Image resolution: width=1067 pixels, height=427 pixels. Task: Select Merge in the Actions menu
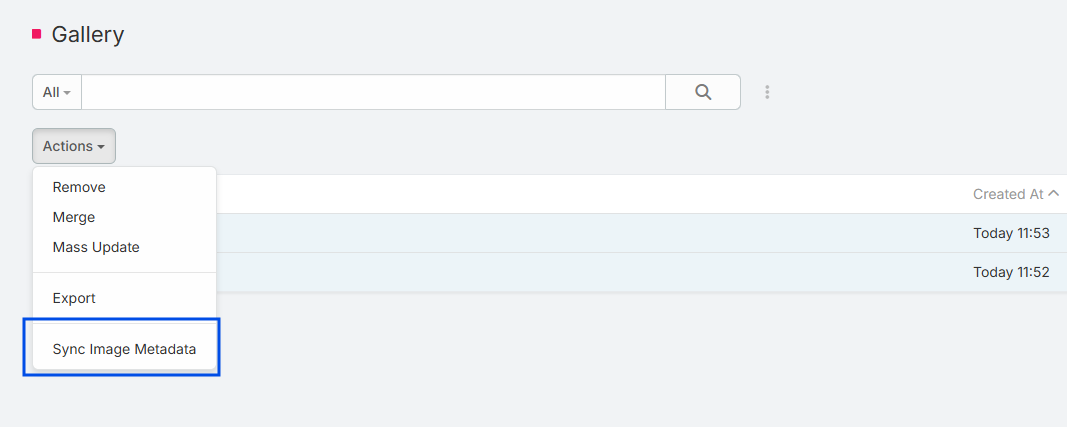(x=74, y=217)
